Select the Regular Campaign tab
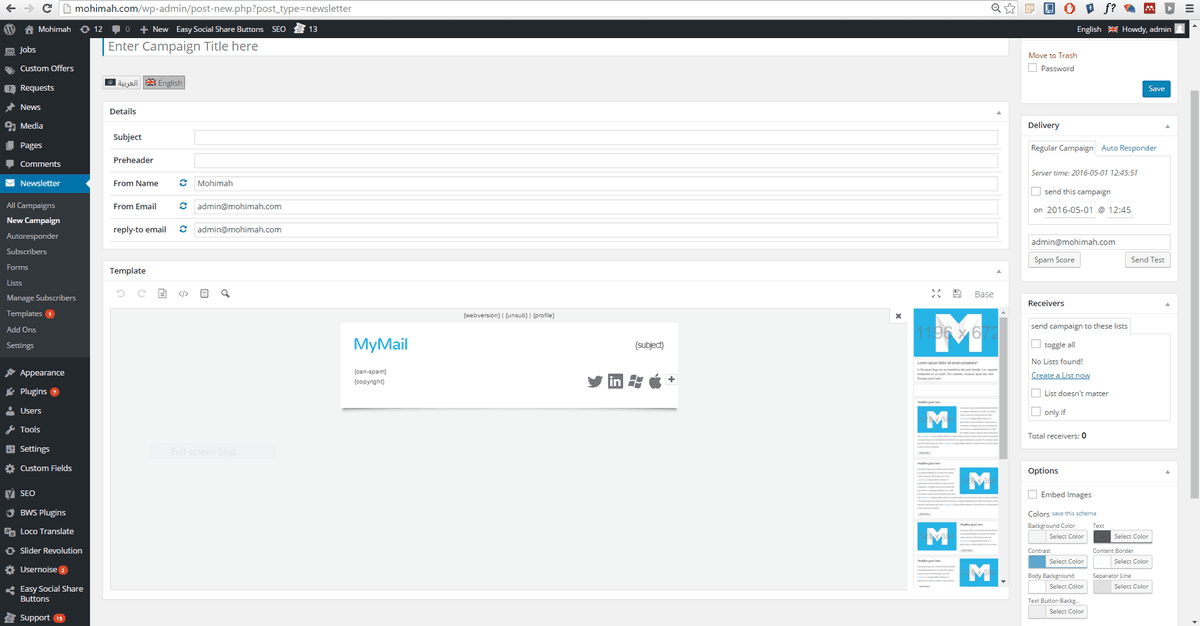 1062,148
